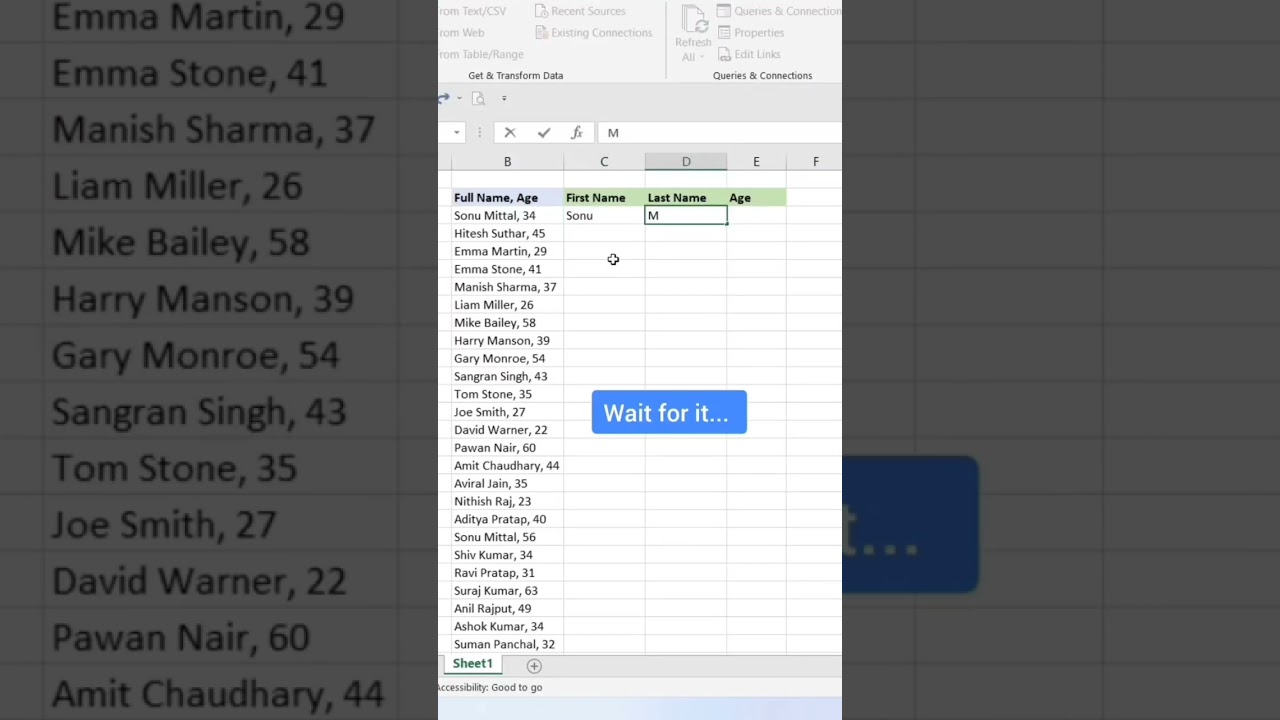Select the cell Ravi Pratap, 31

(x=507, y=573)
